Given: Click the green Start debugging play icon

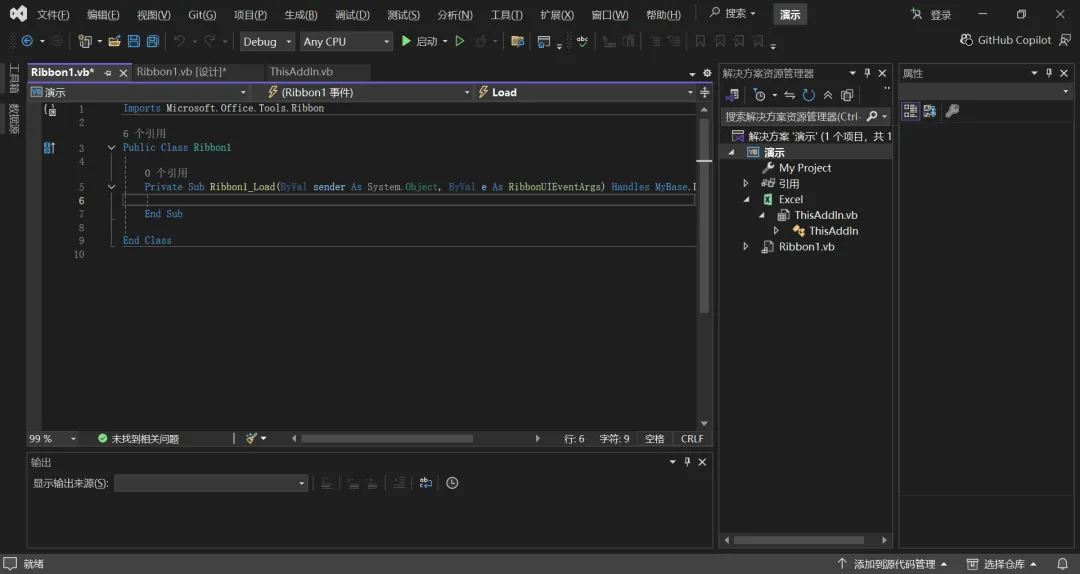Looking at the screenshot, I should click(406, 41).
